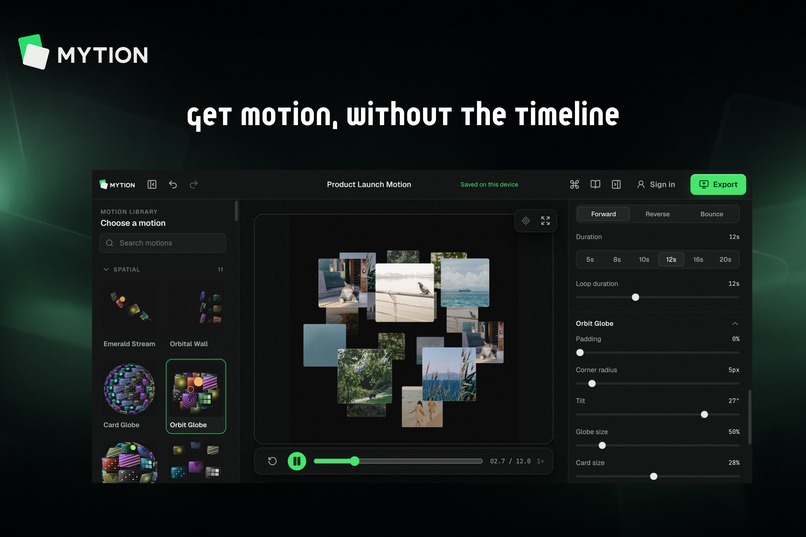Click the recenter target icon on canvas
Image resolution: width=806 pixels, height=537 pixels.
click(x=526, y=221)
